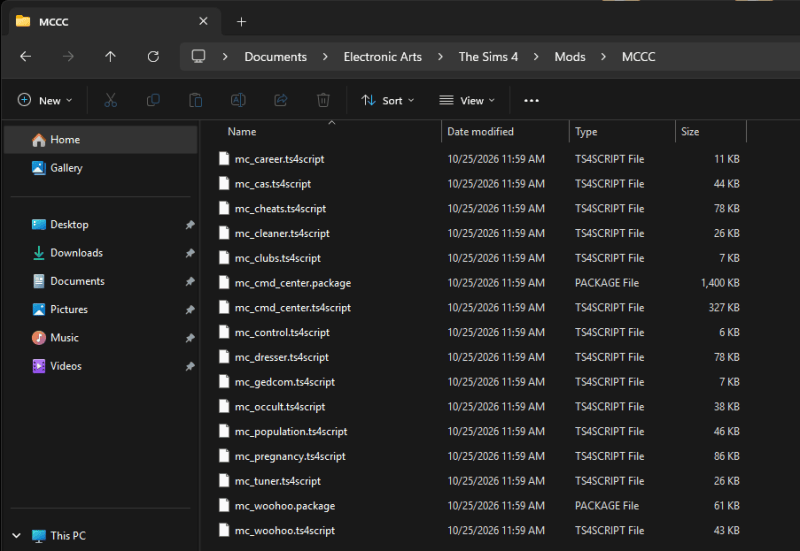800x551 pixels.
Task: Expand chevron after Mods in breadcrumb
Action: click(x=603, y=57)
